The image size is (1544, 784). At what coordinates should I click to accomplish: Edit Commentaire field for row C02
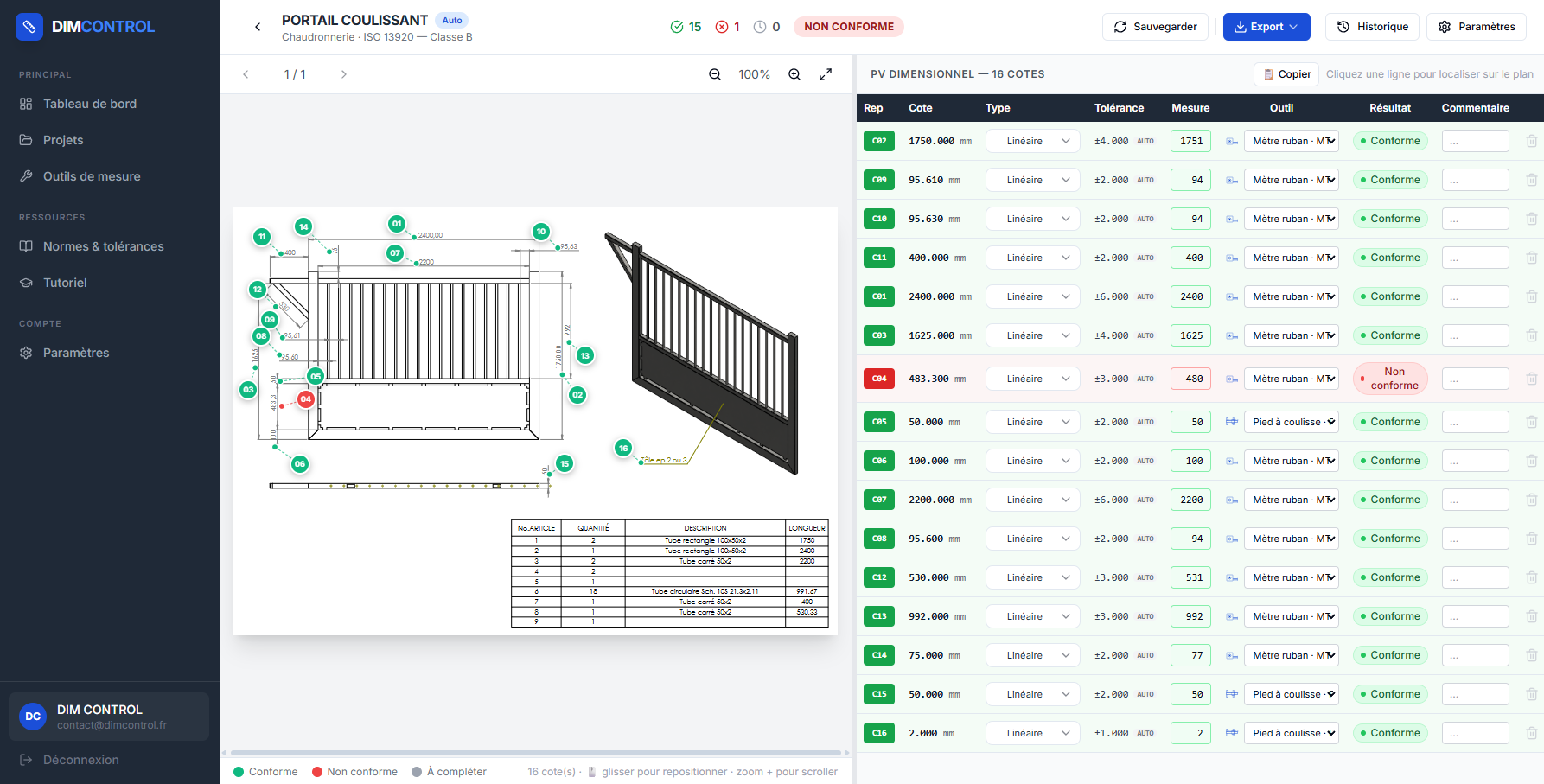tap(1476, 141)
